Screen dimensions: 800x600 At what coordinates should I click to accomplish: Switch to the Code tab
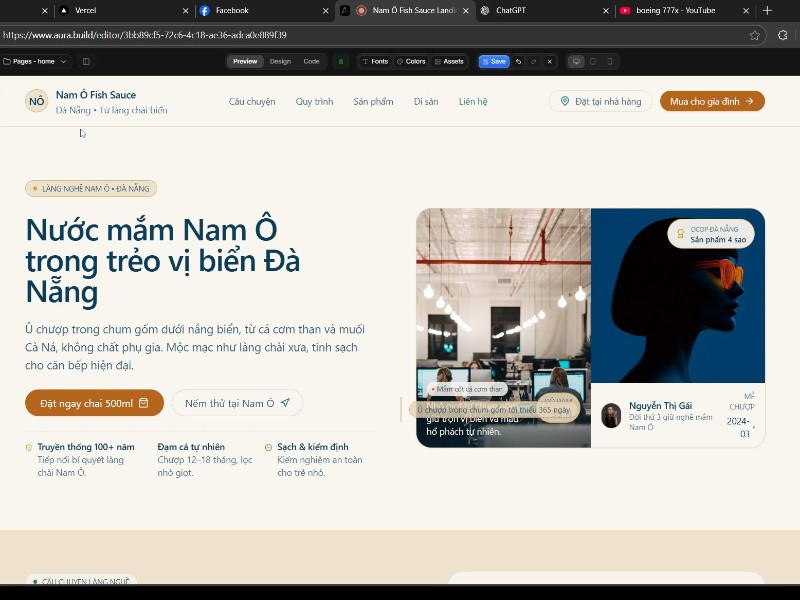pyautogui.click(x=311, y=61)
